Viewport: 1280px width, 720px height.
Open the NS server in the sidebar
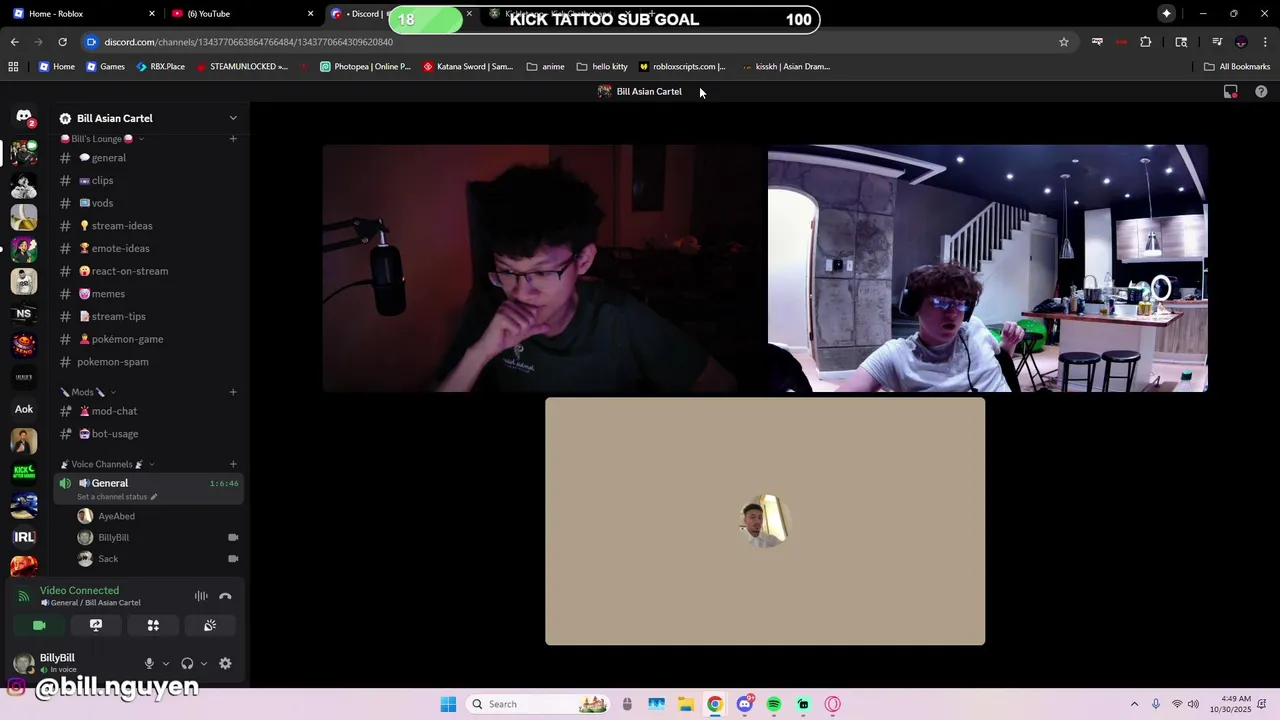tap(24, 313)
